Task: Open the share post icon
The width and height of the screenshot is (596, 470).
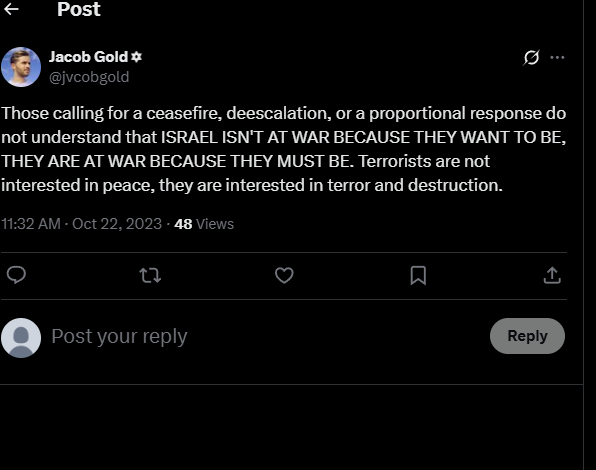Action: point(552,275)
